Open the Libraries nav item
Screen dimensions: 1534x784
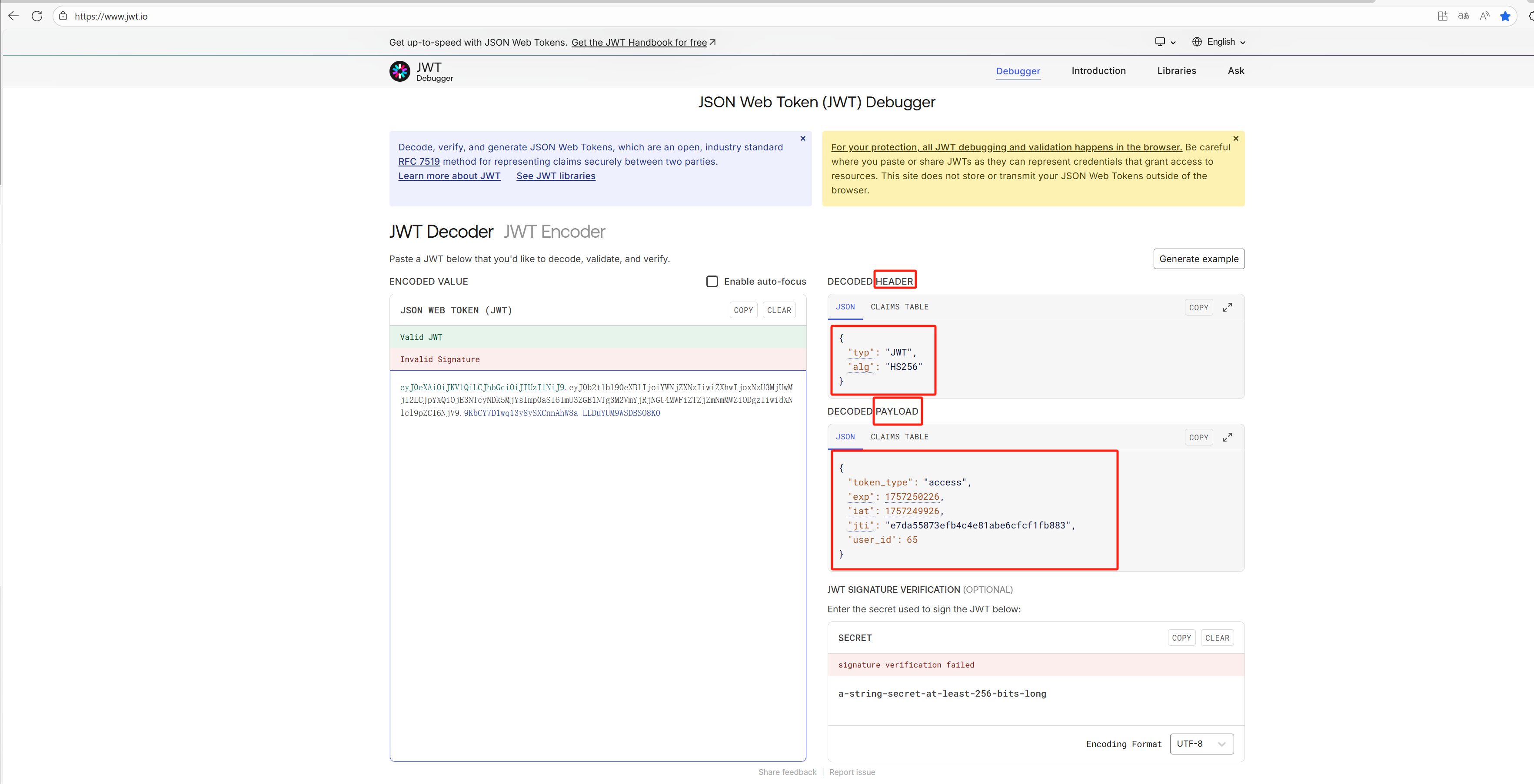click(x=1177, y=70)
